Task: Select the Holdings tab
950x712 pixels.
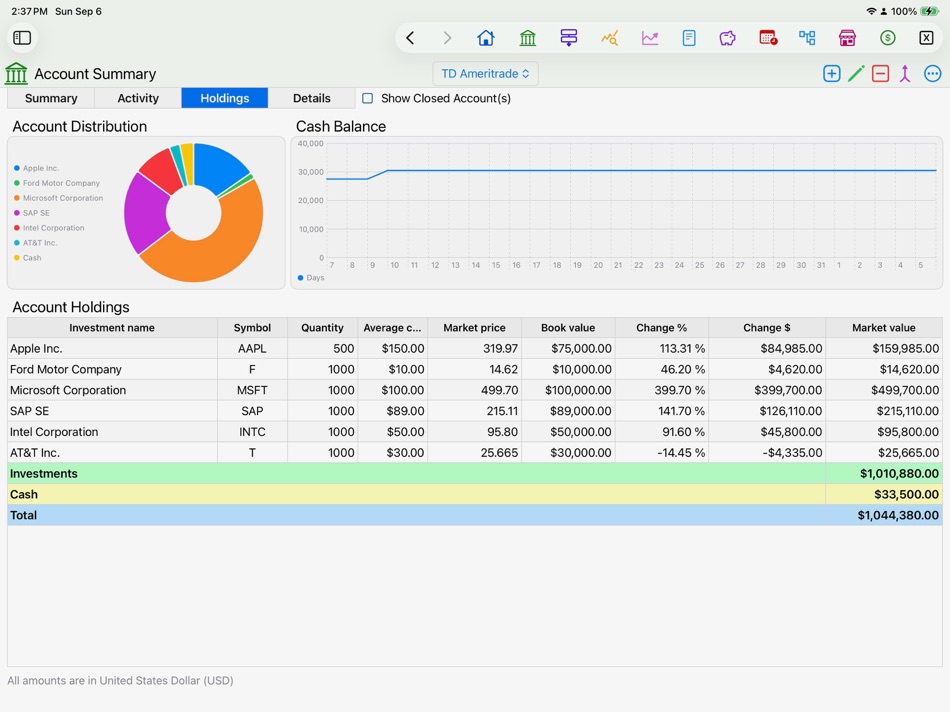Action: point(225,98)
